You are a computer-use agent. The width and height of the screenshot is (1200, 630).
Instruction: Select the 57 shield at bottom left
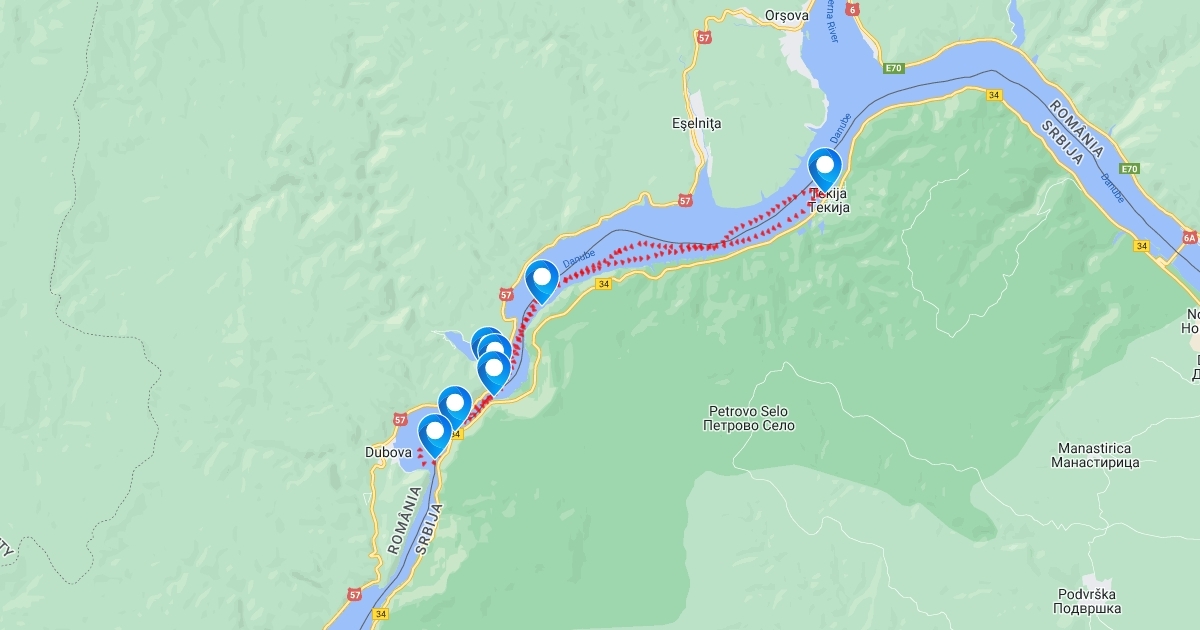[x=354, y=594]
